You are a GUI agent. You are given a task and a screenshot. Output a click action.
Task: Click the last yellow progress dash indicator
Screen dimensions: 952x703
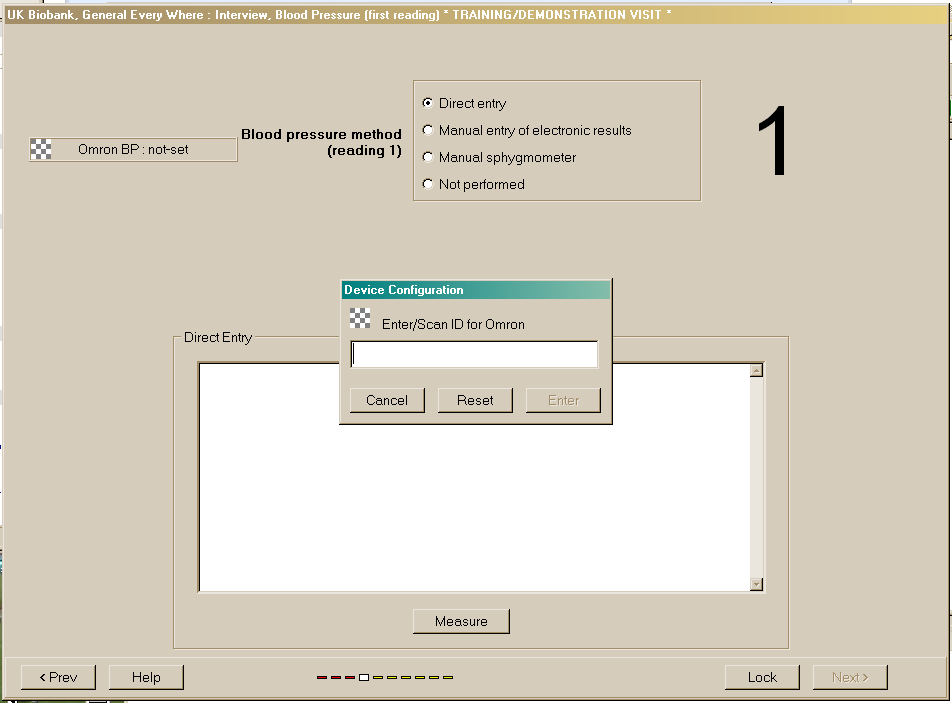[x=448, y=677]
